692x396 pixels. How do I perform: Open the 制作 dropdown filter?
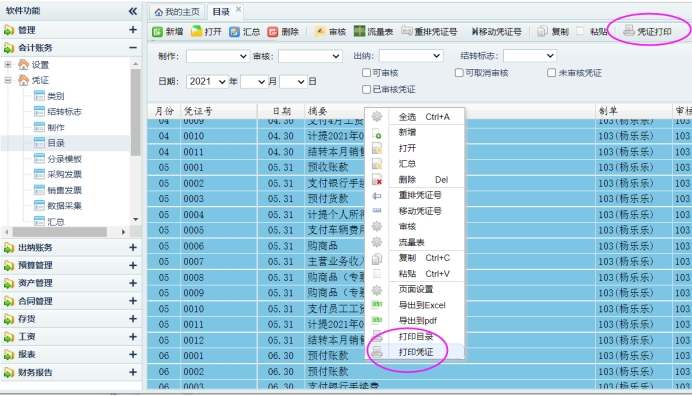[x=218, y=56]
